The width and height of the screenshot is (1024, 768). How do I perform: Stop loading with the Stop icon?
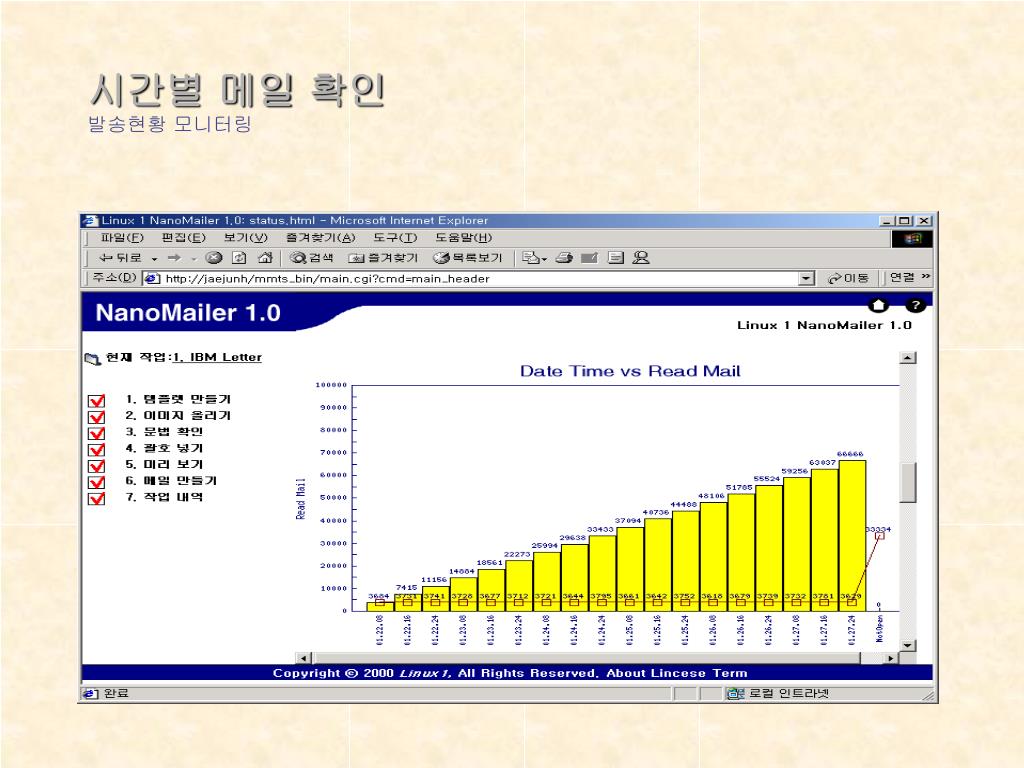tap(214, 258)
